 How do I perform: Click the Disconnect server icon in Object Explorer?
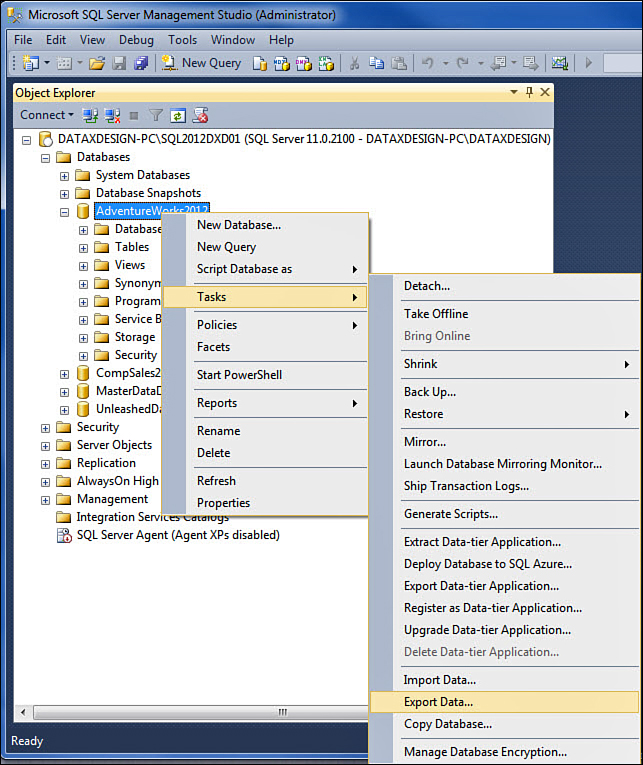click(113, 115)
